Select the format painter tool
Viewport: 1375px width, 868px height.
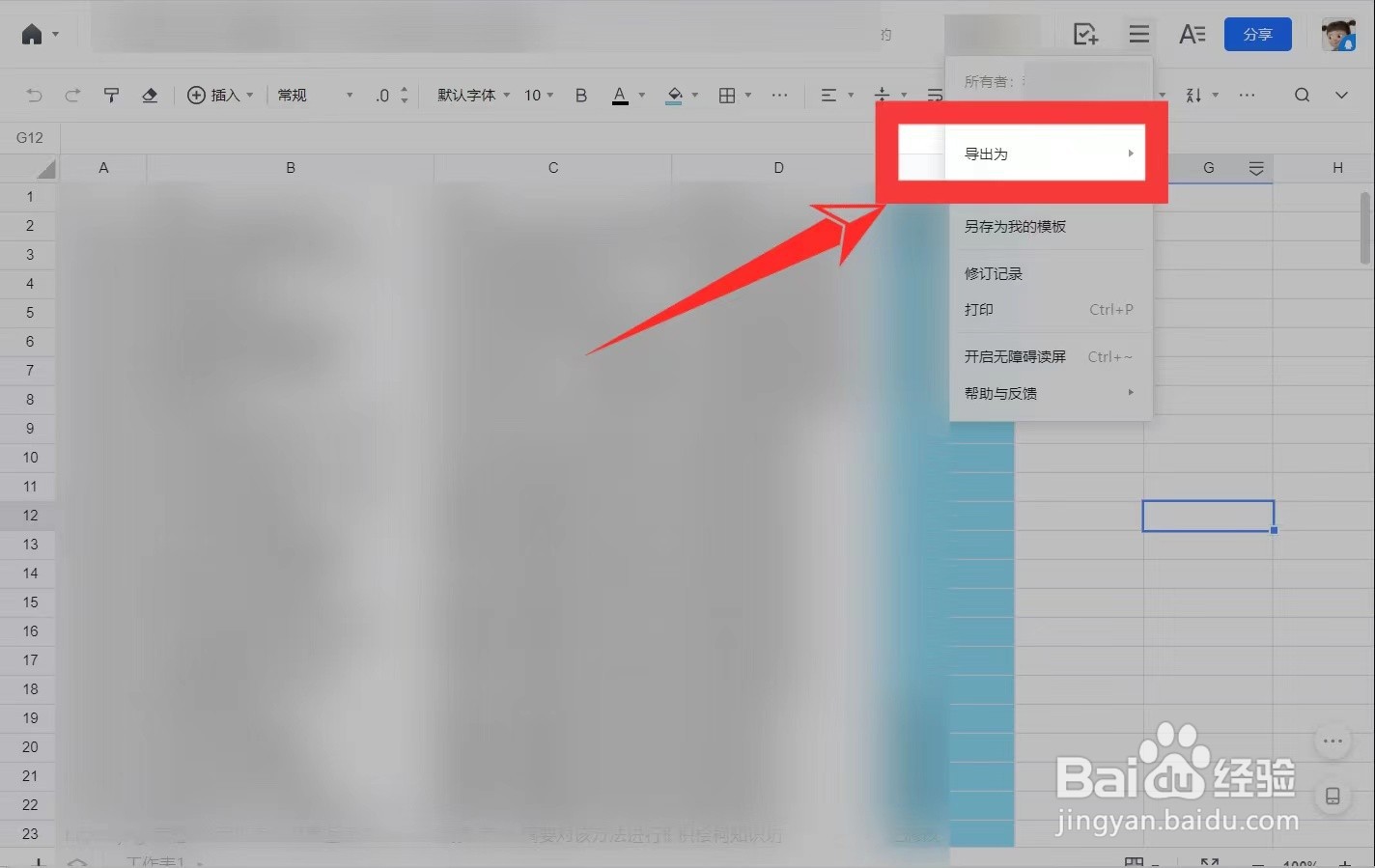111,95
